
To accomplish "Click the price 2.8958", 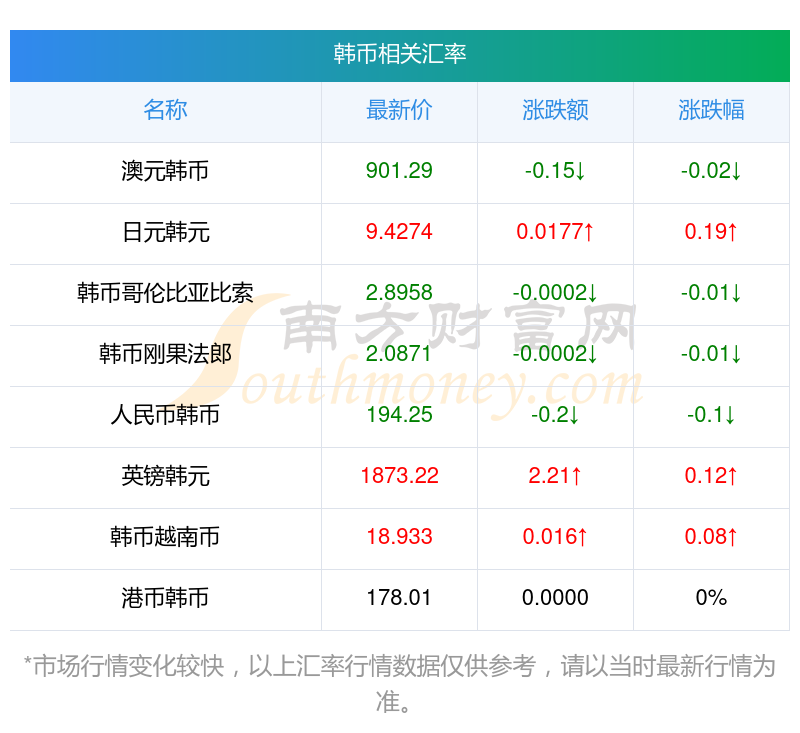I will (399, 293).
